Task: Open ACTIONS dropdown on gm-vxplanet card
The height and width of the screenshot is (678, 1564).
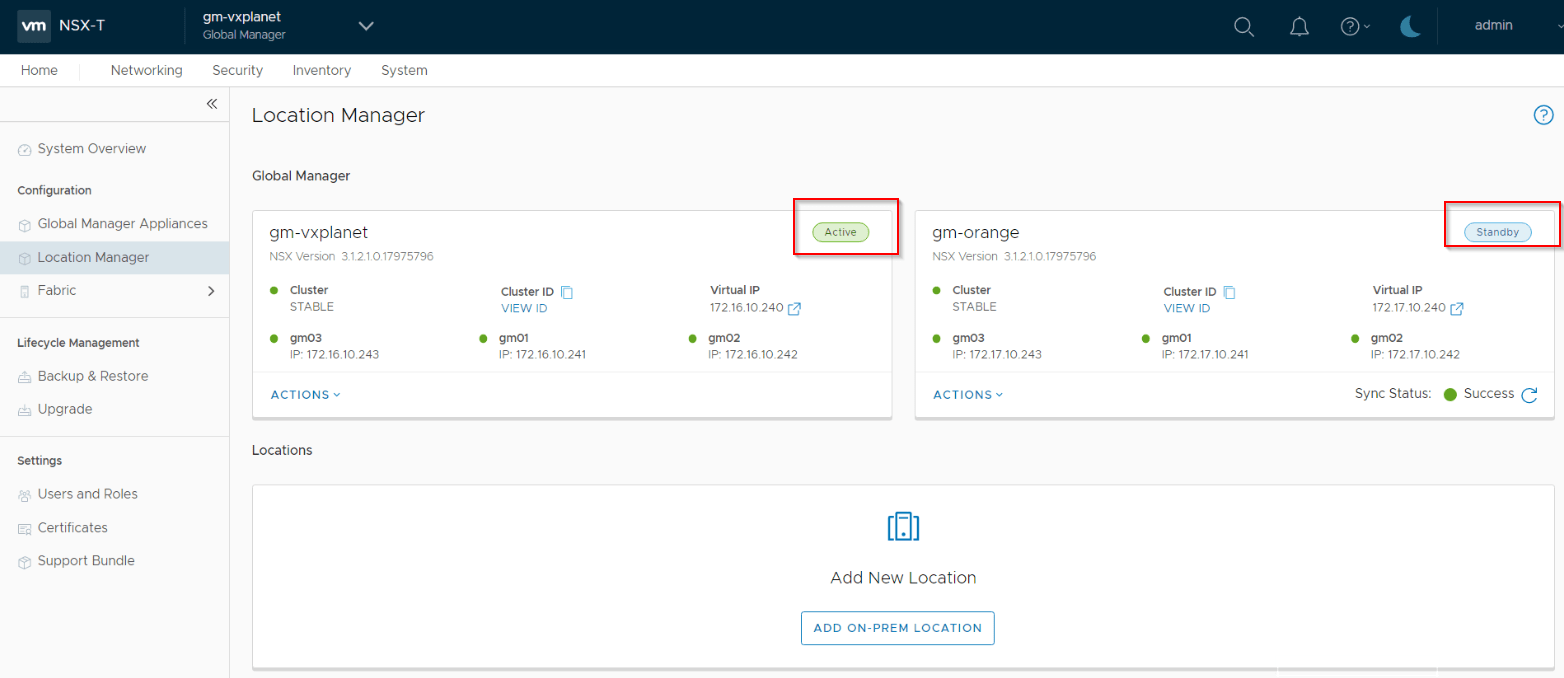Action: click(x=306, y=395)
